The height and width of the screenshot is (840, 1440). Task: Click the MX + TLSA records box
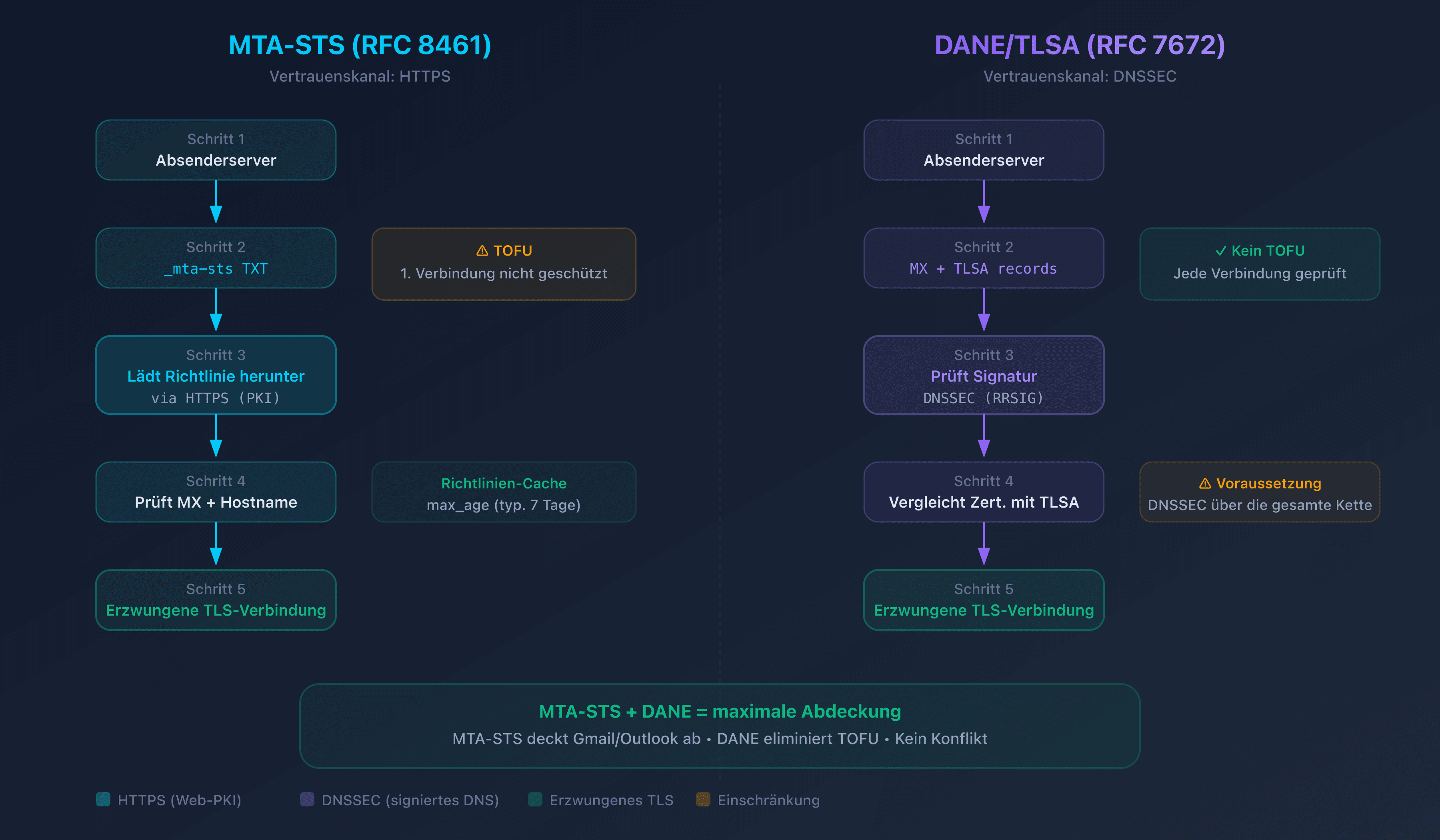click(984, 258)
